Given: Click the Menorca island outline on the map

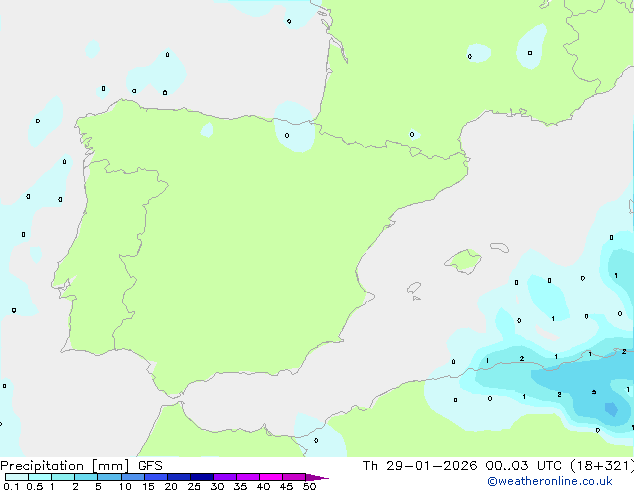Looking at the screenshot, I should pyautogui.click(x=500, y=247).
